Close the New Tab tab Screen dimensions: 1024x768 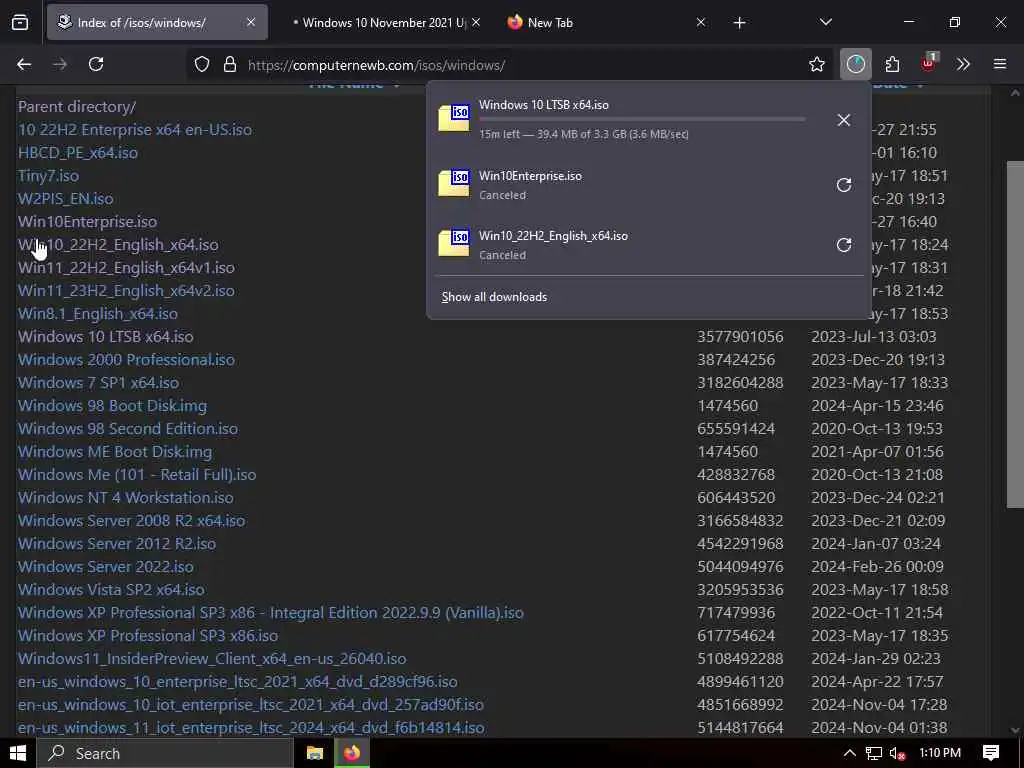701,22
